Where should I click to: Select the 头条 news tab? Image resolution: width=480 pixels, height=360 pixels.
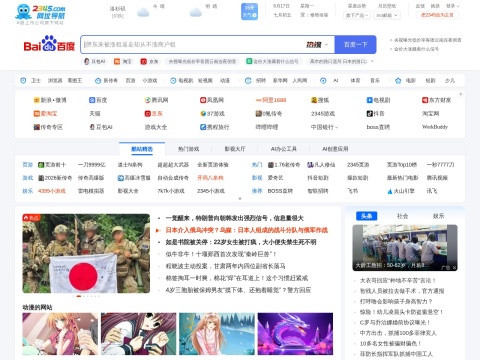[366, 216]
